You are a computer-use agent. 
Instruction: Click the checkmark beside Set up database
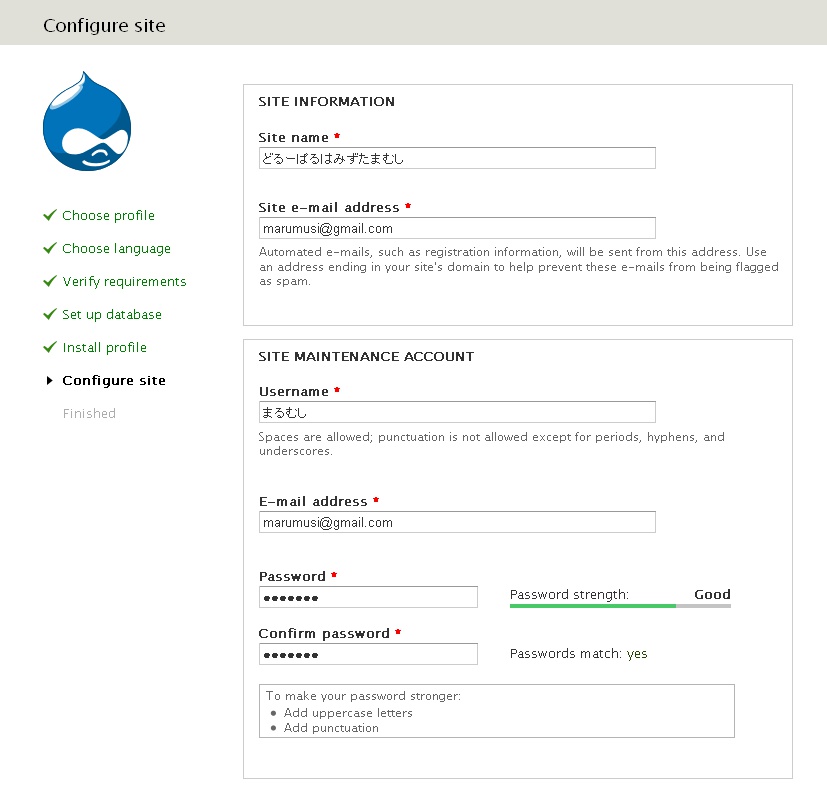(x=49, y=314)
